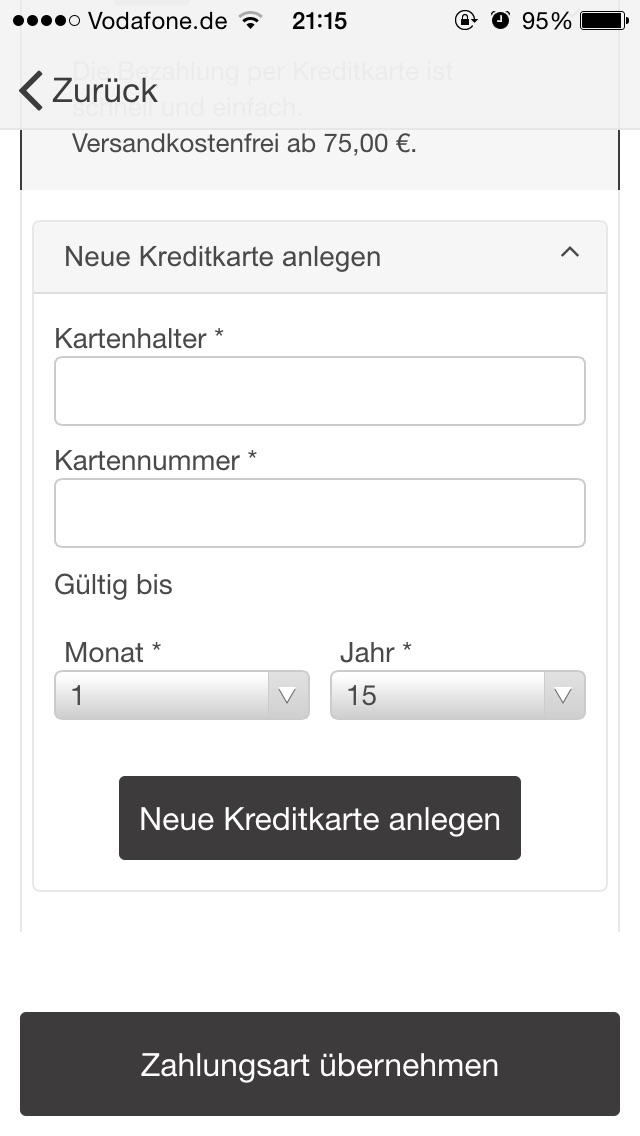Go back via the Zurück label
640x1136 pixels.
tap(105, 91)
